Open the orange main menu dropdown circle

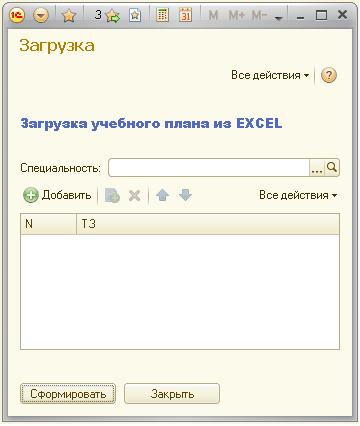tap(41, 15)
